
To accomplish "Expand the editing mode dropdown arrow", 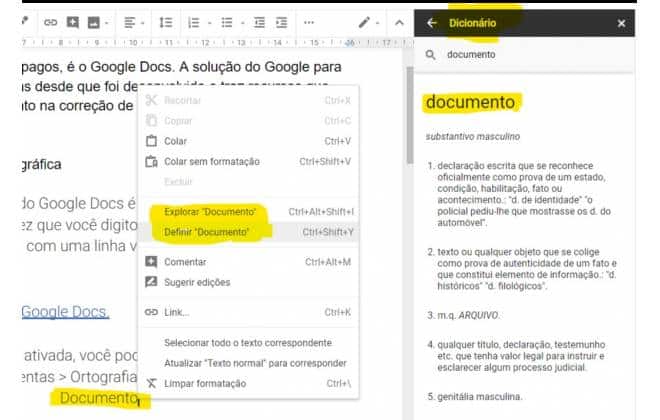I will point(377,23).
